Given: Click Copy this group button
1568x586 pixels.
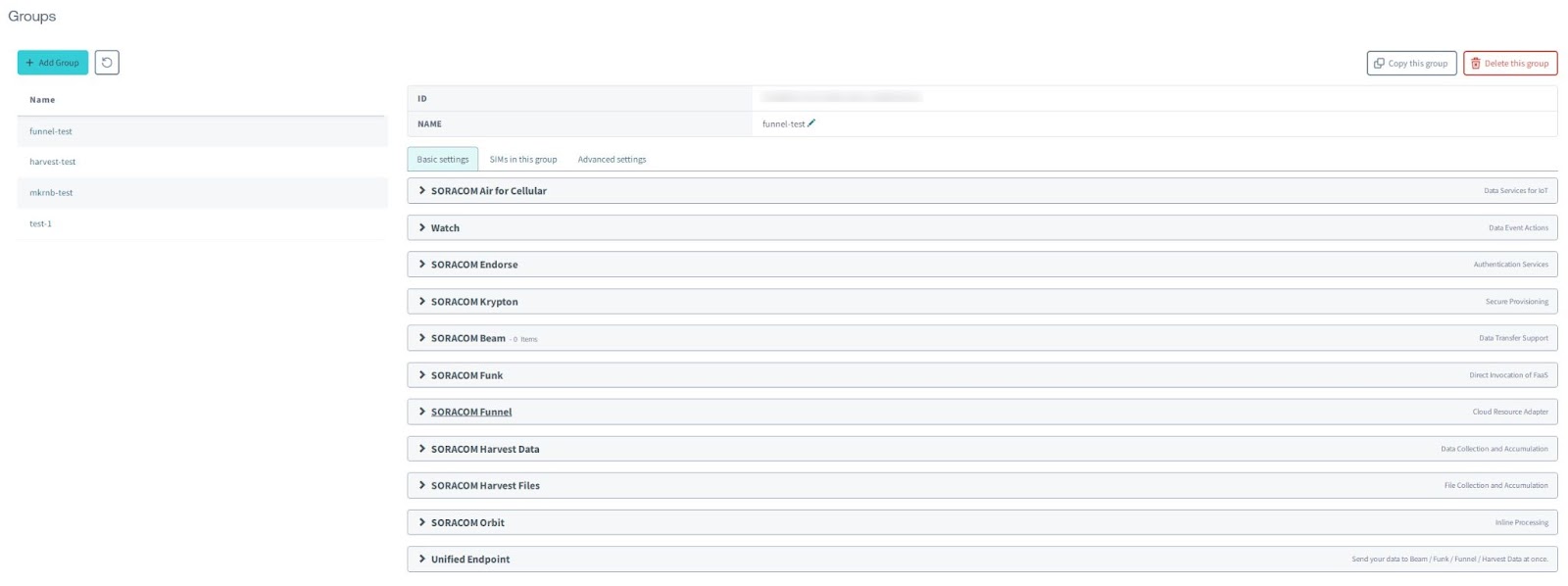Looking at the screenshot, I should click(1411, 64).
